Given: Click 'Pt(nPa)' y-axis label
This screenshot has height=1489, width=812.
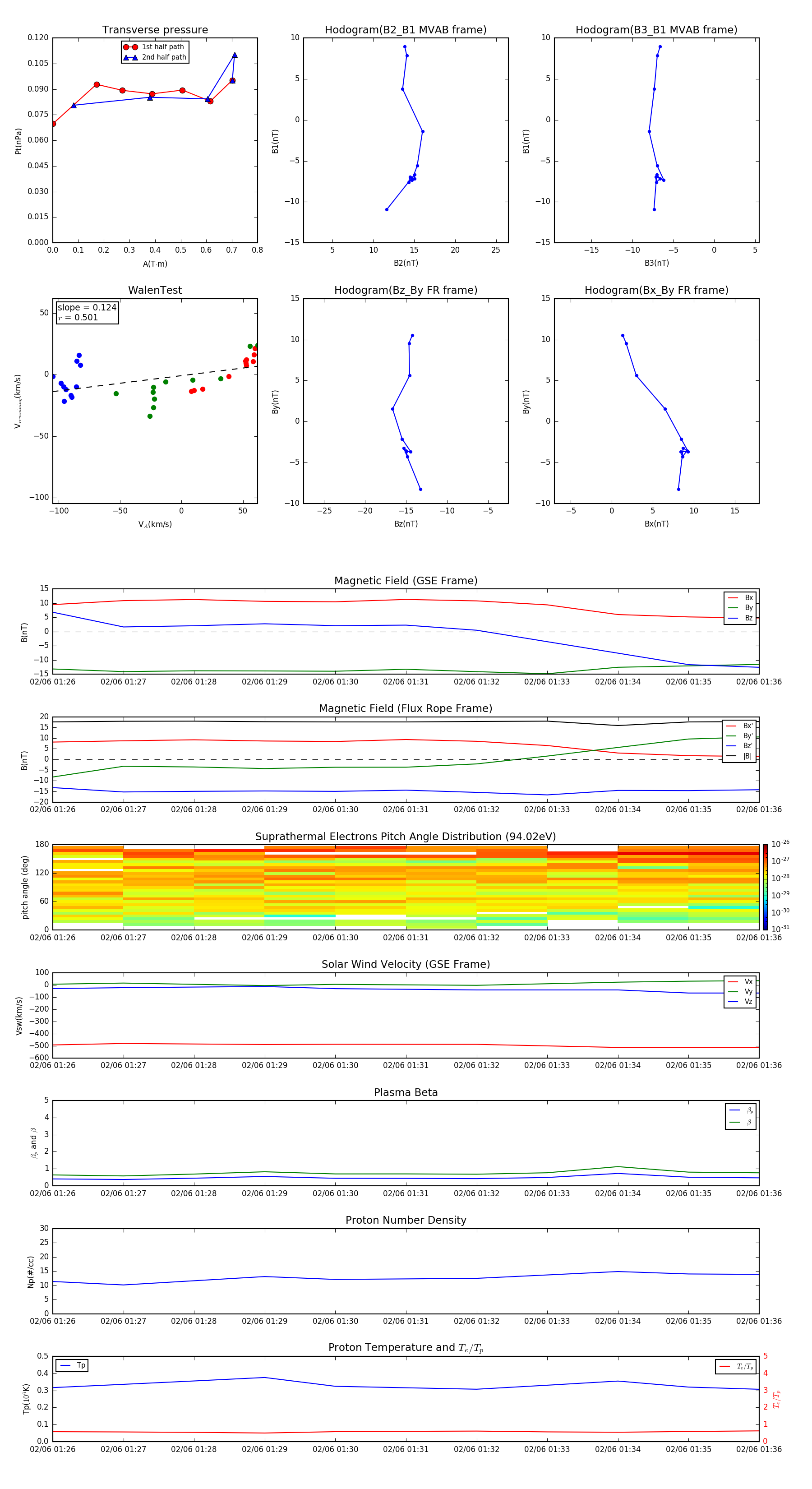Looking at the screenshot, I should (18, 141).
